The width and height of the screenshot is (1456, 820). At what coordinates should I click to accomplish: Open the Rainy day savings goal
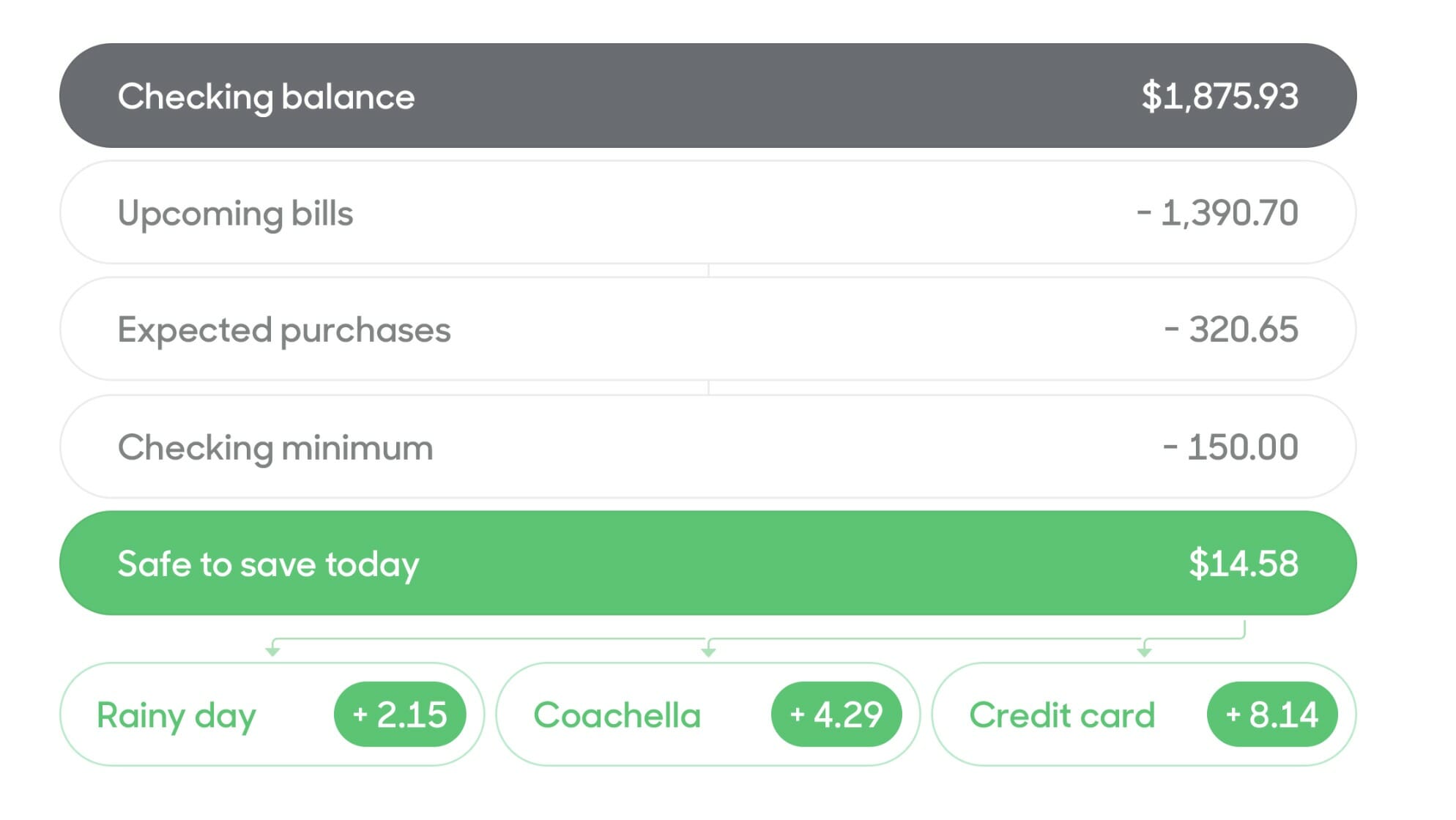272,715
